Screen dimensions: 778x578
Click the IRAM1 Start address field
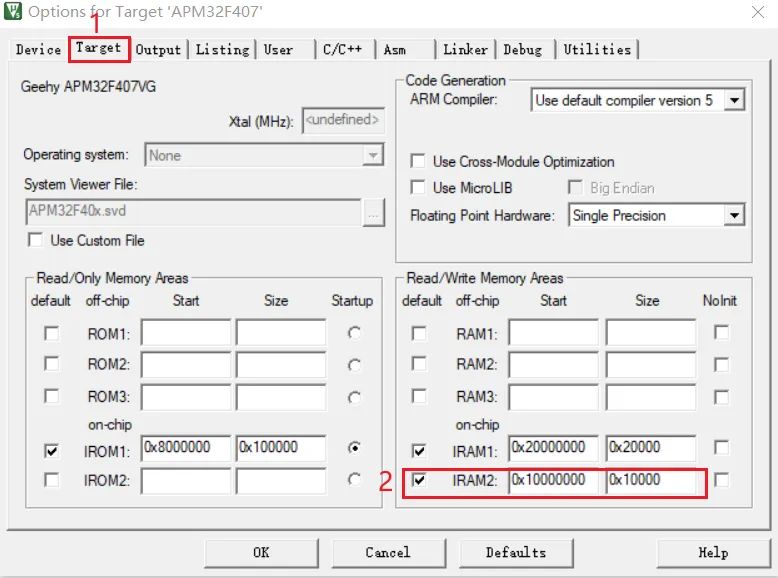click(x=553, y=448)
